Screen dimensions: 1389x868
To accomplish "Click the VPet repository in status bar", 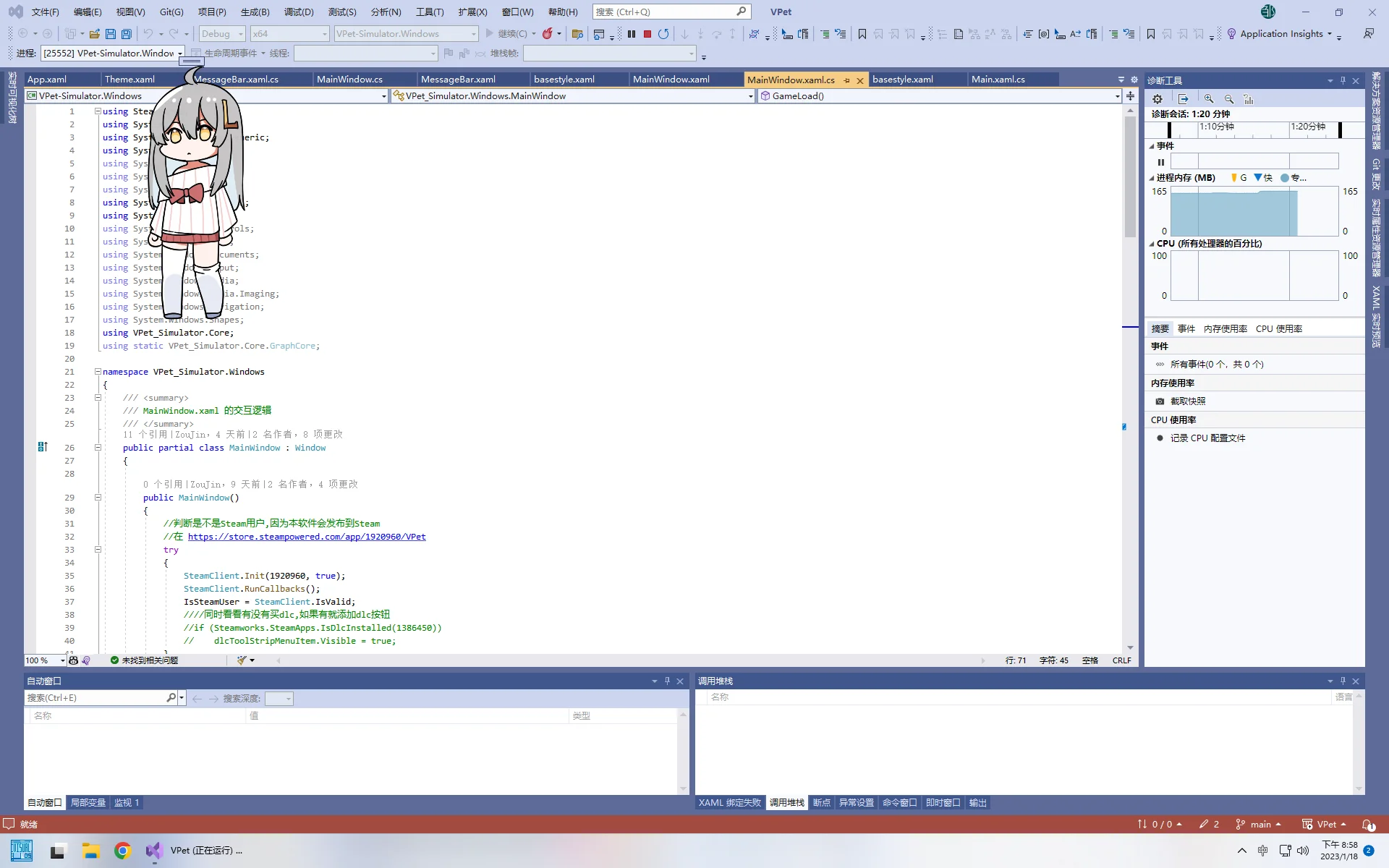I will [1325, 824].
